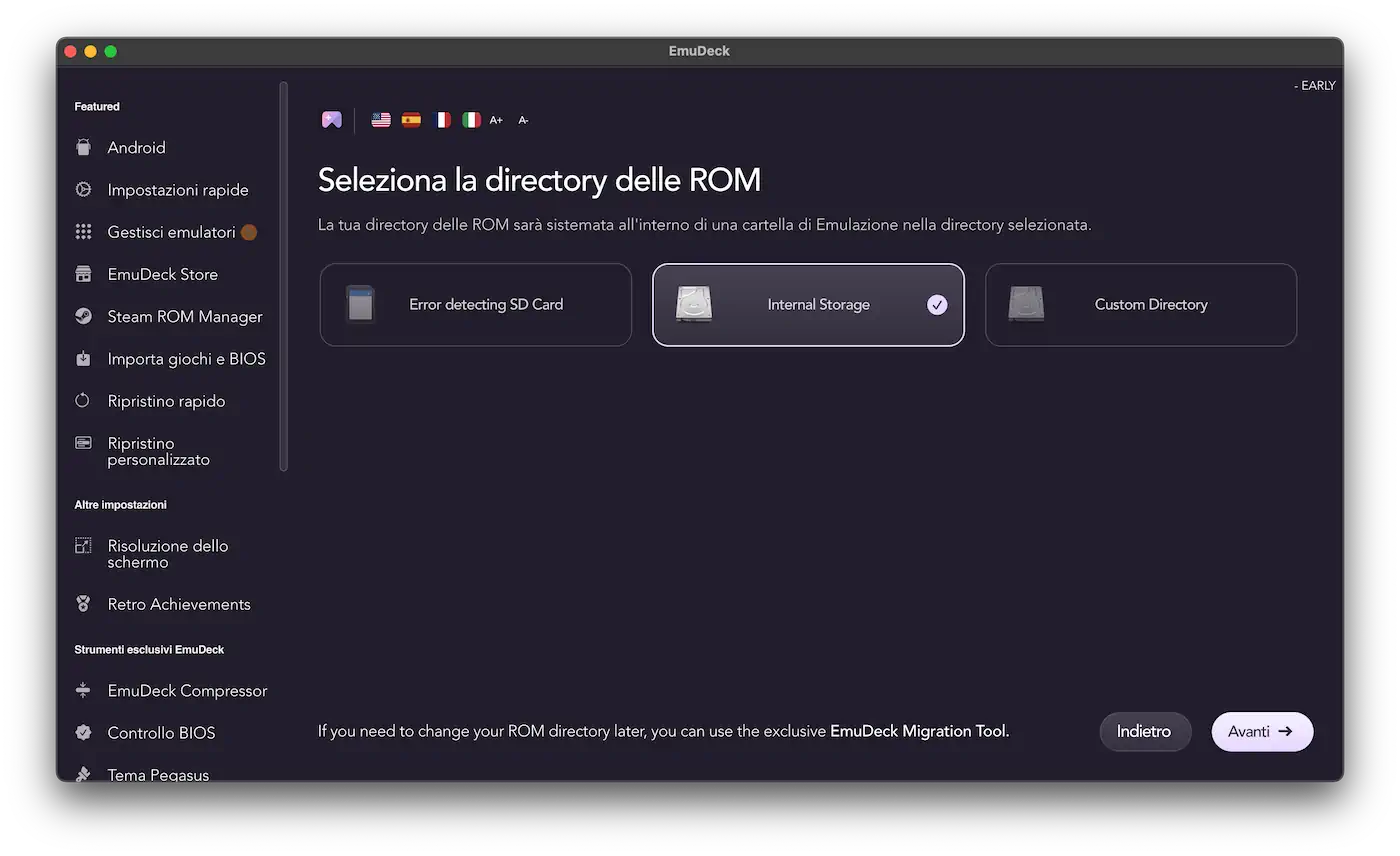Decrease font size with A-
The image size is (1400, 856).
pyautogui.click(x=523, y=120)
